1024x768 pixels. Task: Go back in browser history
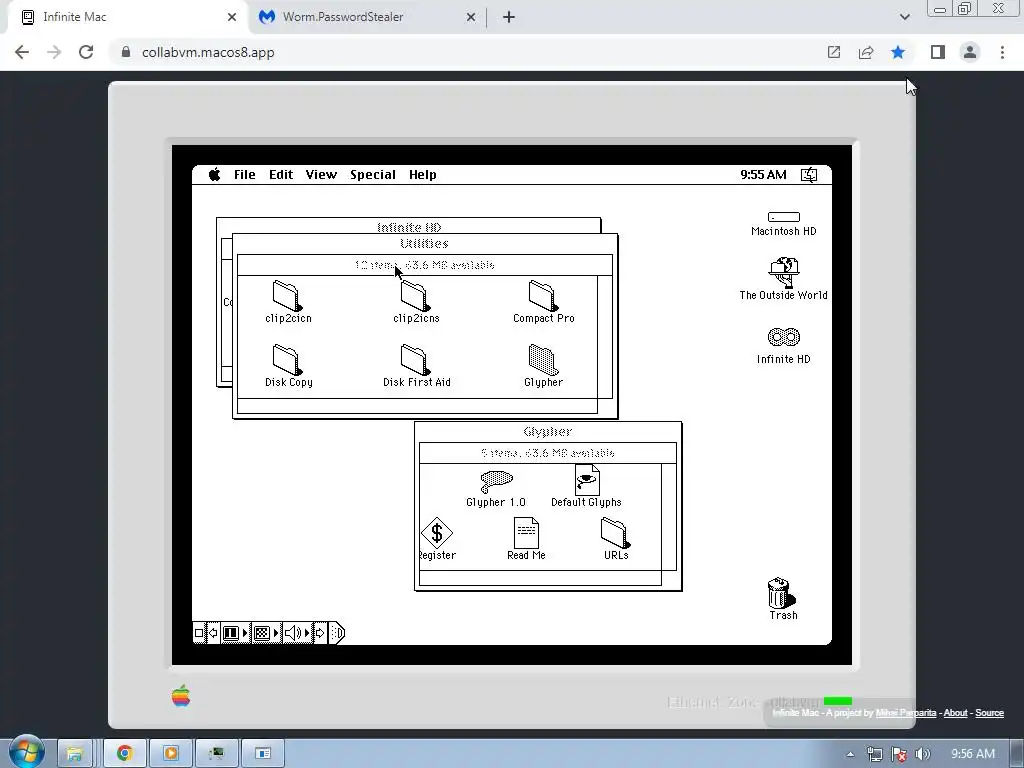click(x=22, y=52)
